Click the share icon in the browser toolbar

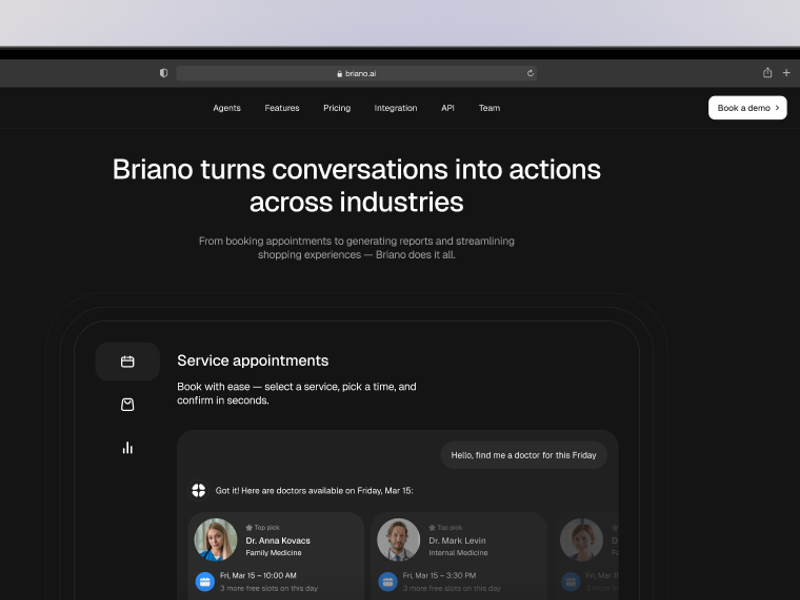[766, 72]
